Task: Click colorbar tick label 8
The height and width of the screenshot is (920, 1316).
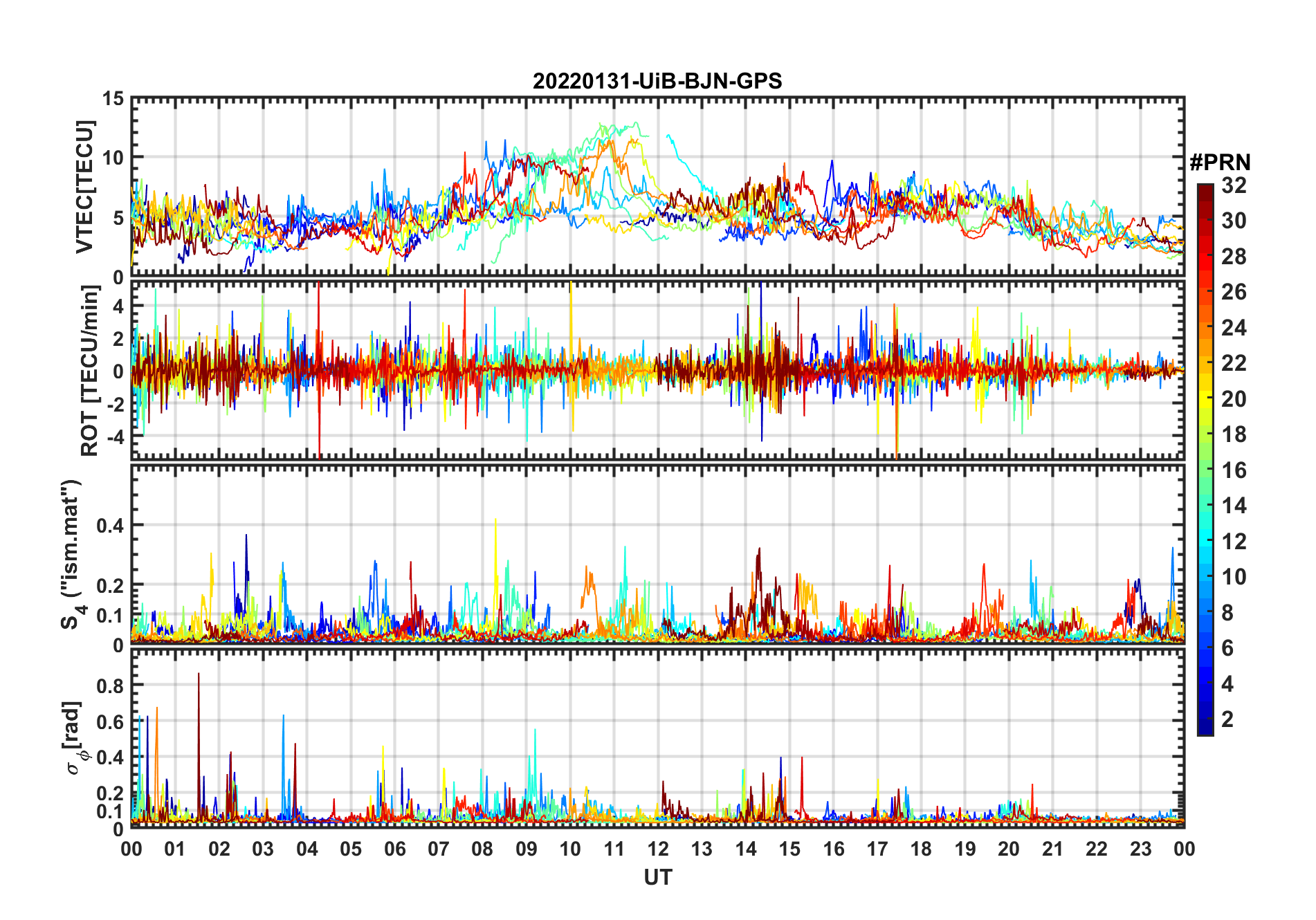Action: click(1227, 613)
